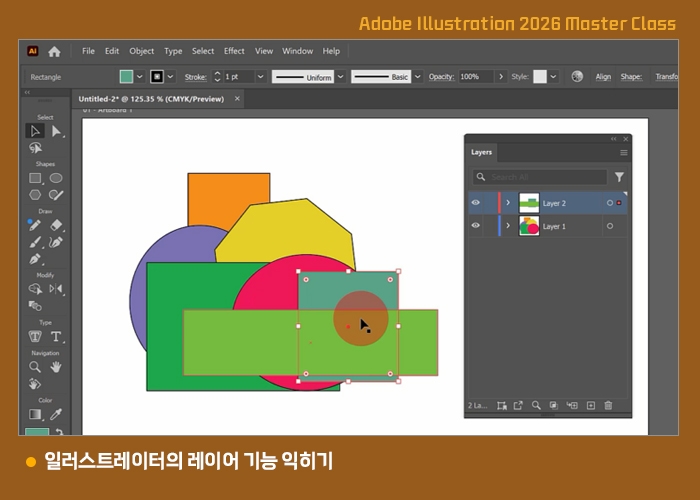Click the target circle of Layer 1
The height and width of the screenshot is (500, 700).
click(610, 226)
